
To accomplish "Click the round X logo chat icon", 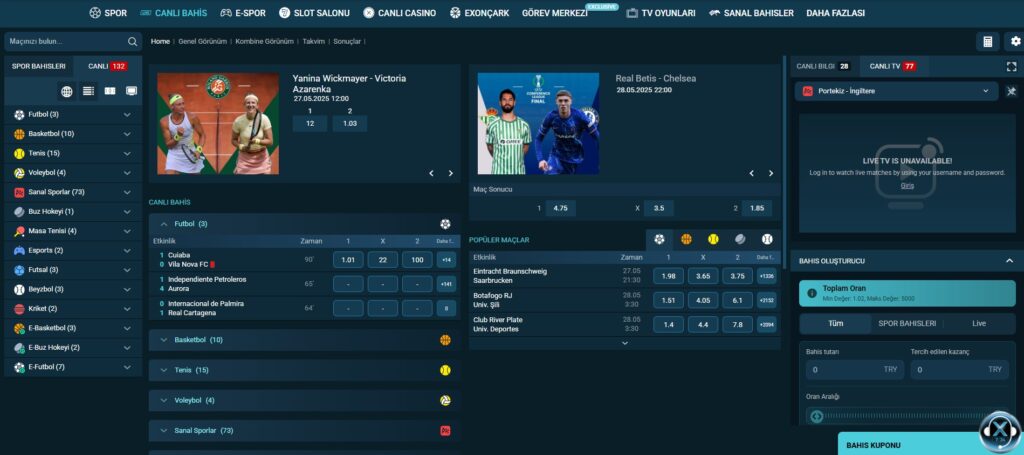I will click(1000, 431).
